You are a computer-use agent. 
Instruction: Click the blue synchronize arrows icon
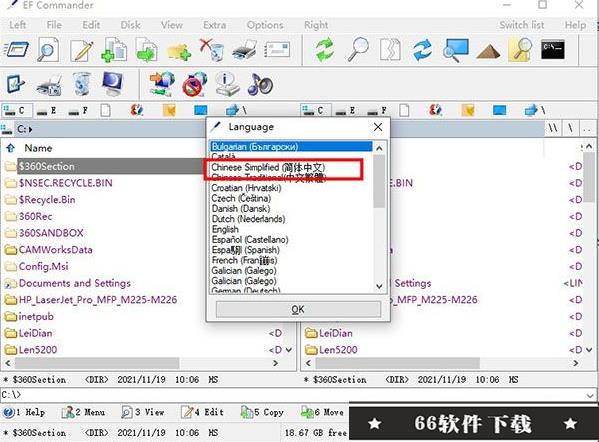[x=423, y=50]
